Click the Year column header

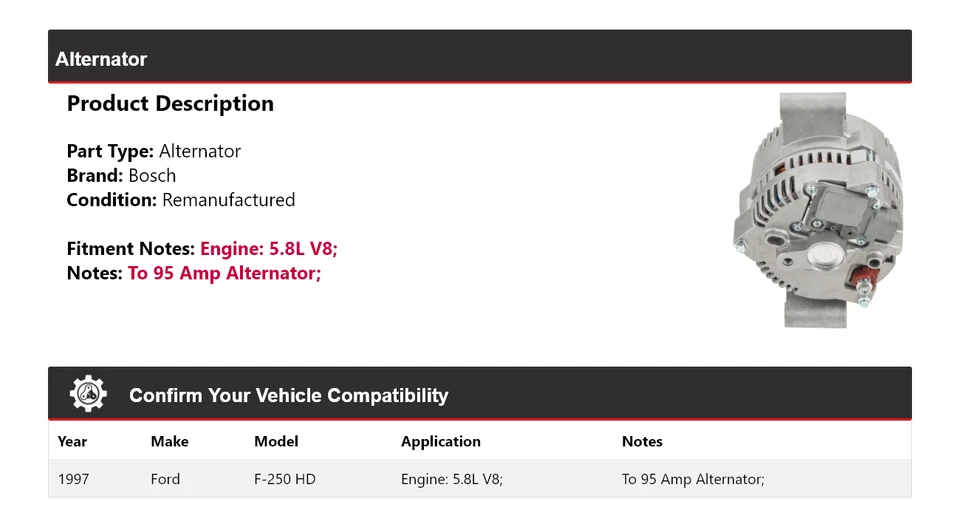tap(72, 441)
